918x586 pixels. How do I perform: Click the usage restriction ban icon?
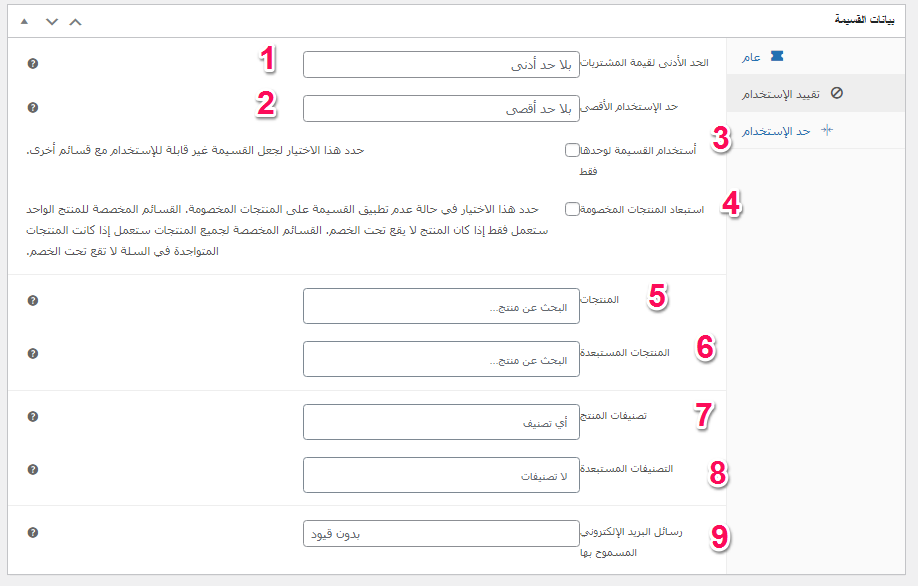pyautogui.click(x=837, y=93)
